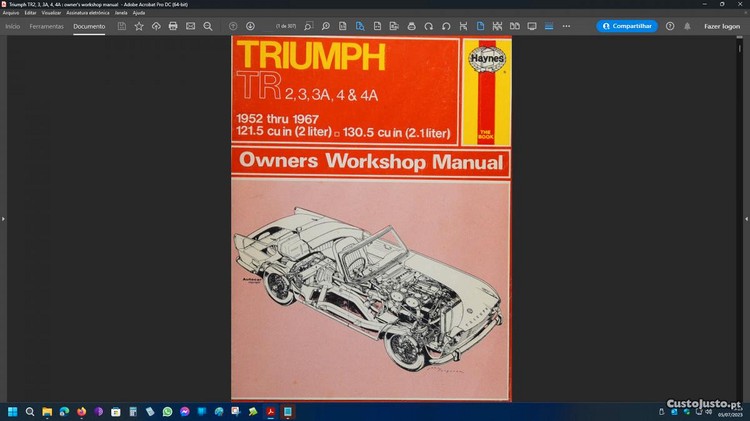750x421 pixels.
Task: Open the Arquivo menu
Action: coord(11,12)
